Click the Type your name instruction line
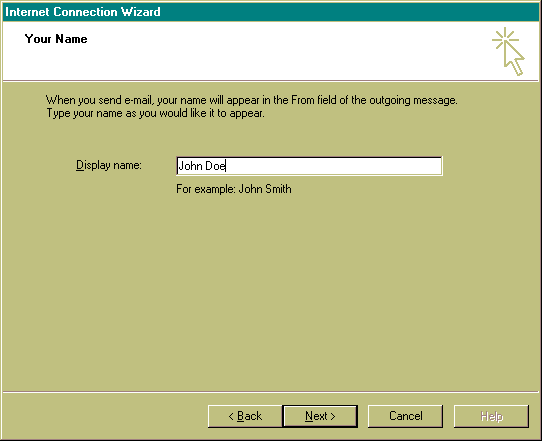Screen dimensions: 542x441 pyautogui.click(x=156, y=113)
